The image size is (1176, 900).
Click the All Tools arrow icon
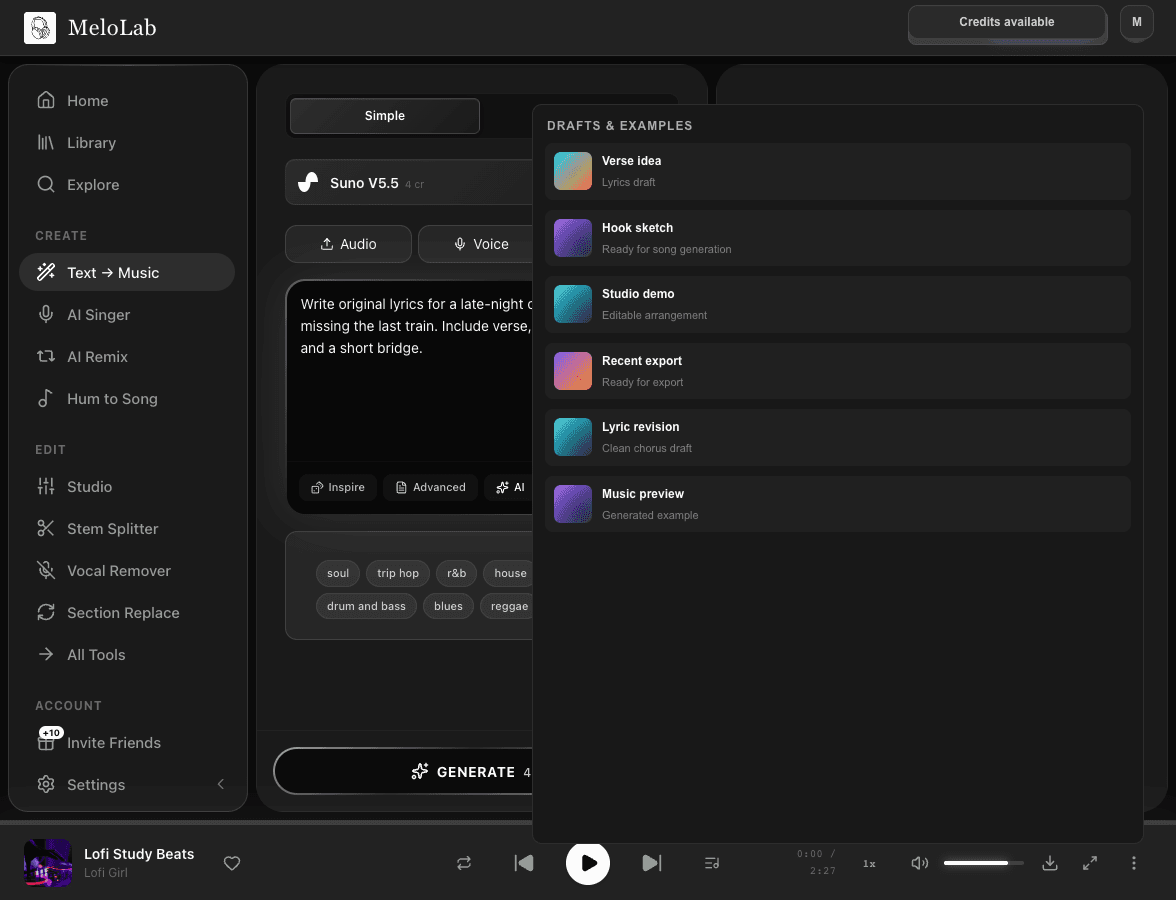pos(46,654)
